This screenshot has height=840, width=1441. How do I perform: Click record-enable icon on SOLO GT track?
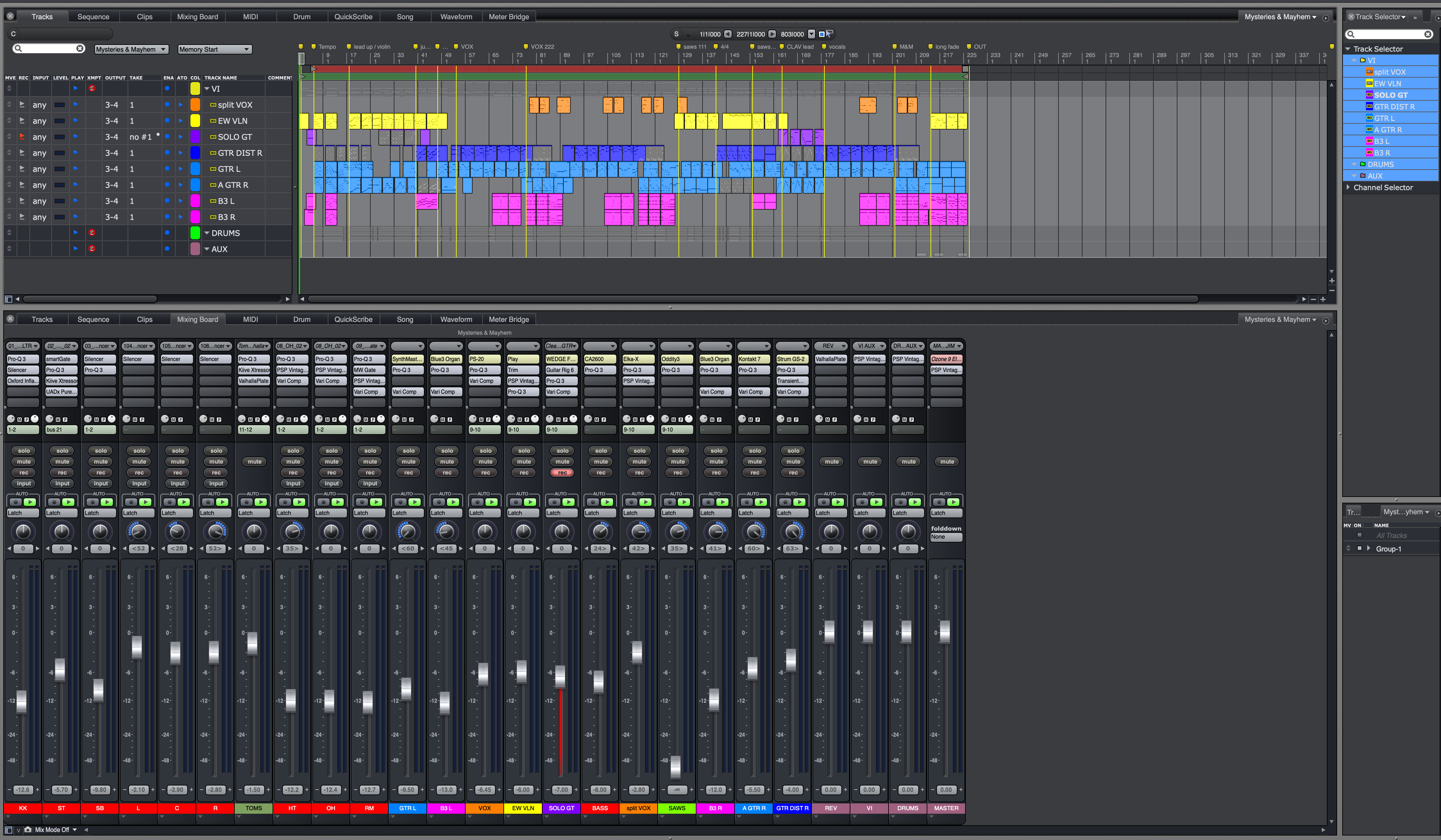click(x=22, y=137)
